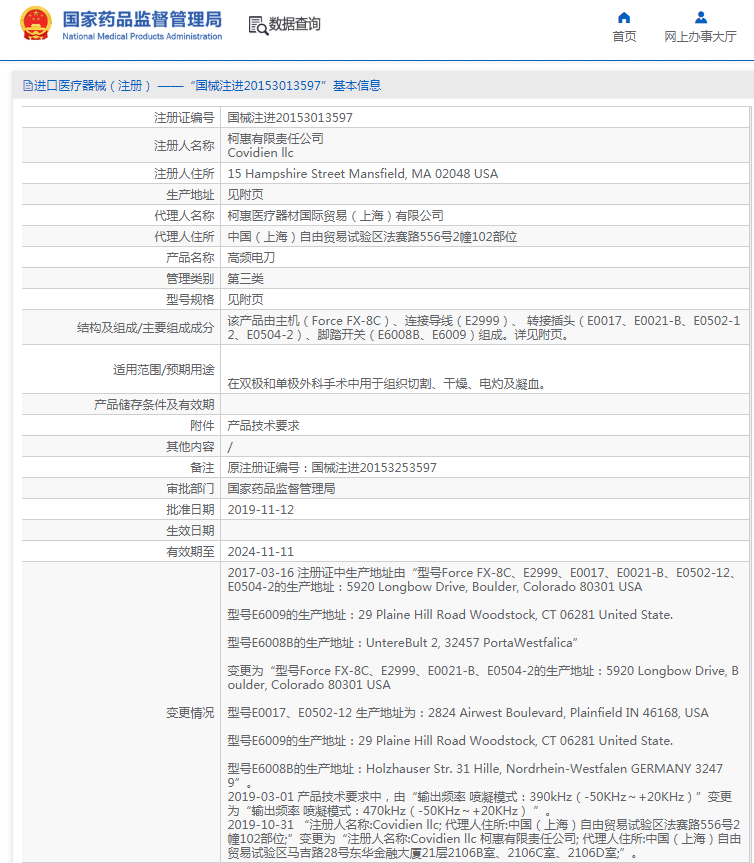
Task: Click registration number value 国械注进20153013597 in table
Action: [x=290, y=117]
